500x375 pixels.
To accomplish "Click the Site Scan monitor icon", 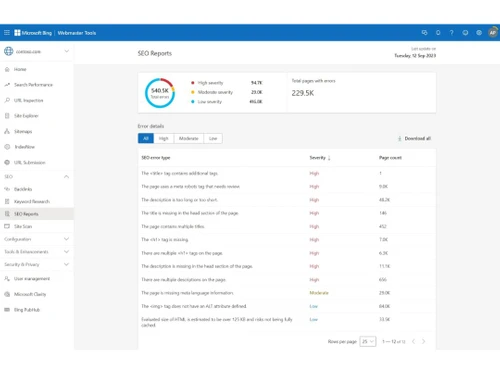I will point(7,226).
